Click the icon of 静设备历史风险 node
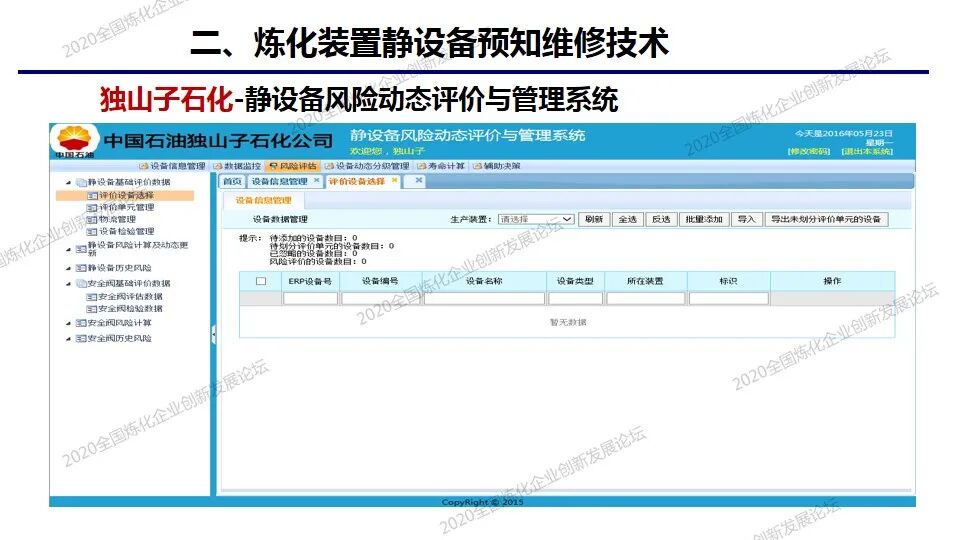Screen dimensions: 960x540 click(81, 268)
